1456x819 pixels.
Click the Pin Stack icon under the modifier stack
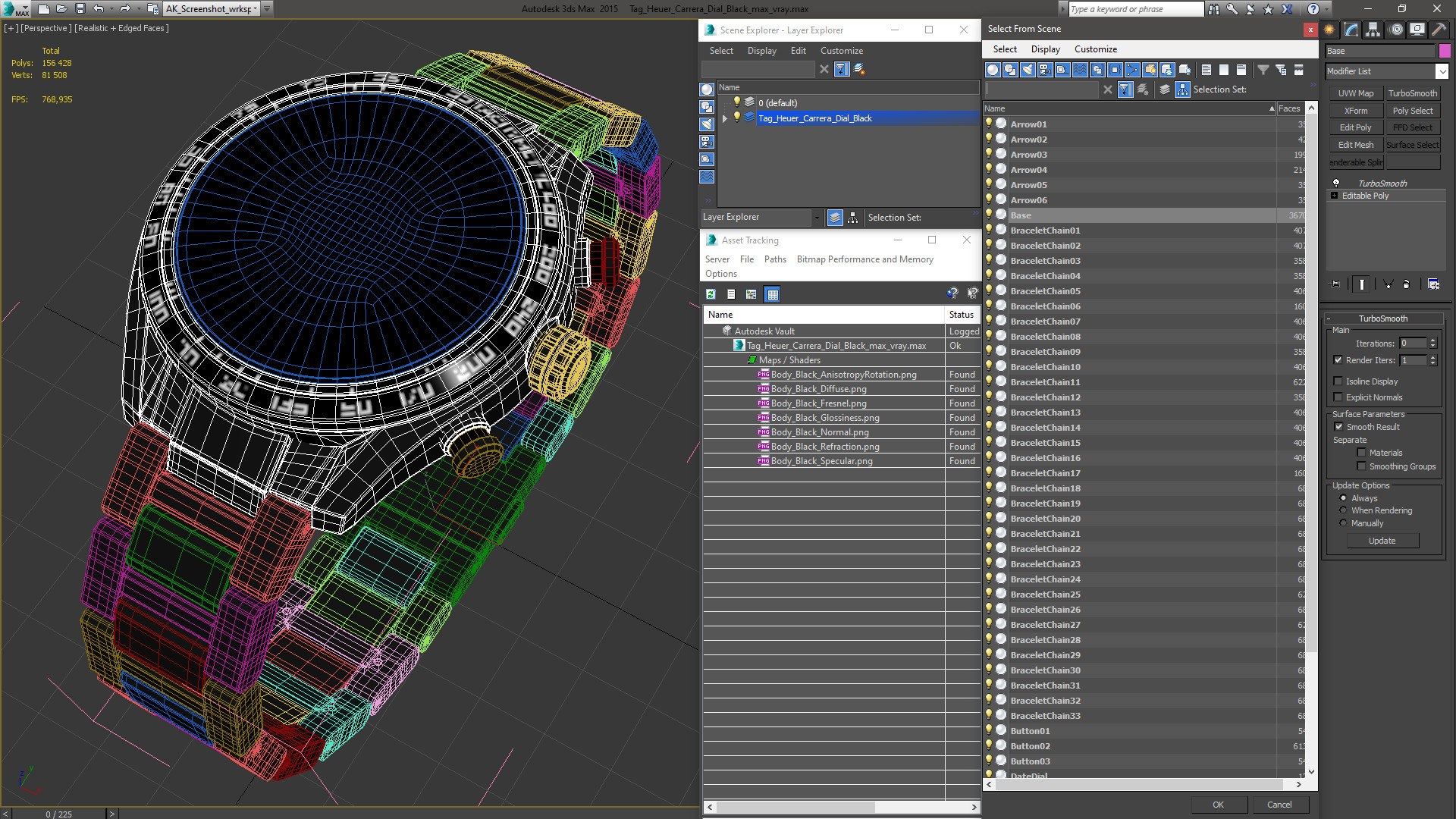point(1336,284)
